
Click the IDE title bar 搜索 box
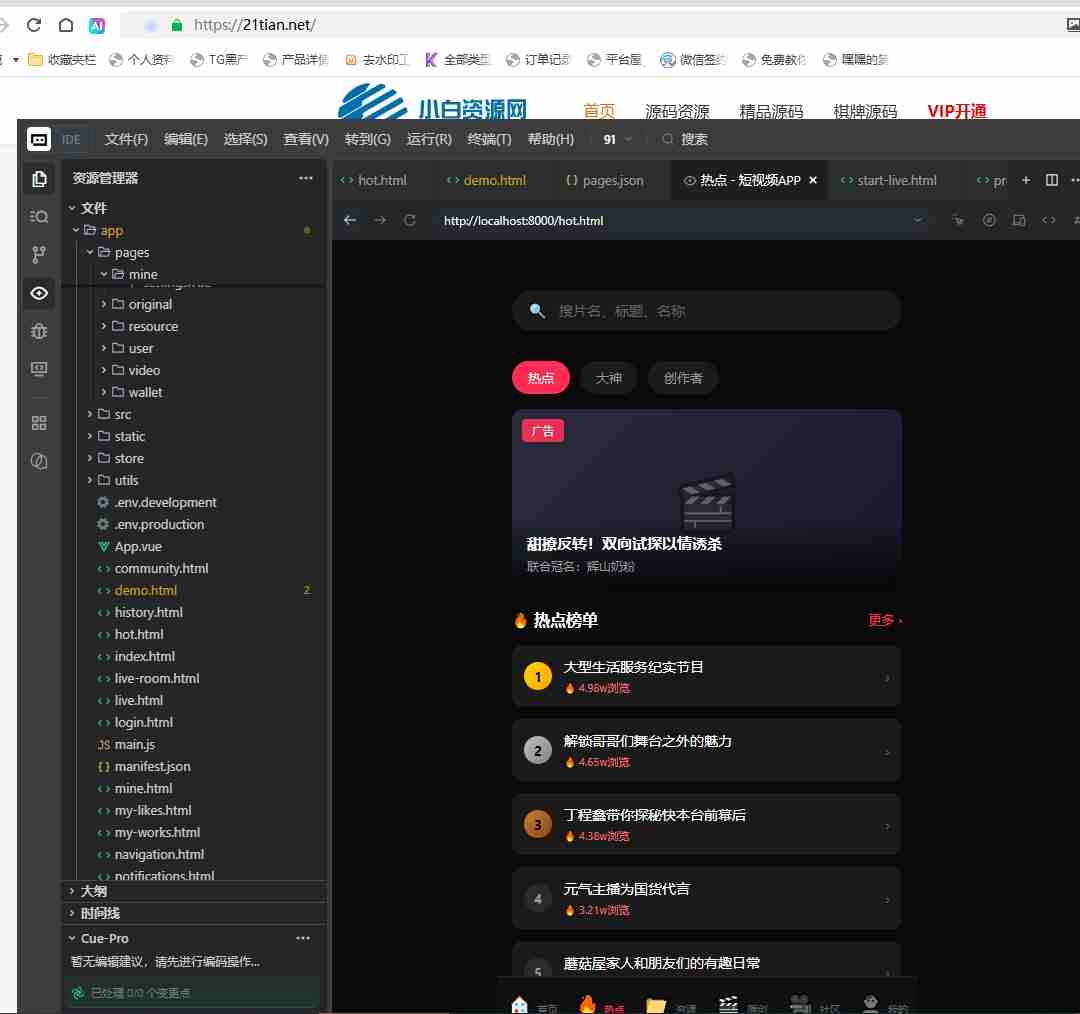[x=685, y=139]
